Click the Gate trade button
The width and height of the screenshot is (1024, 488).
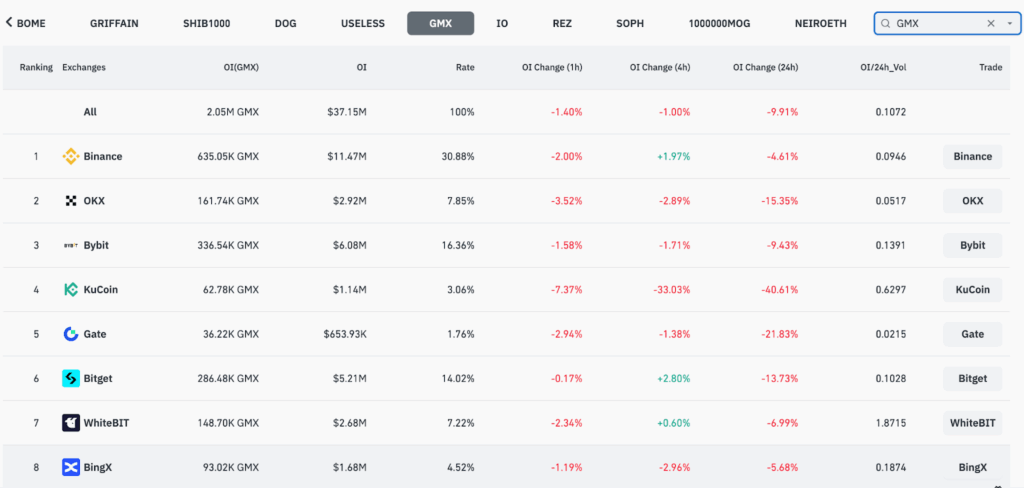972,334
